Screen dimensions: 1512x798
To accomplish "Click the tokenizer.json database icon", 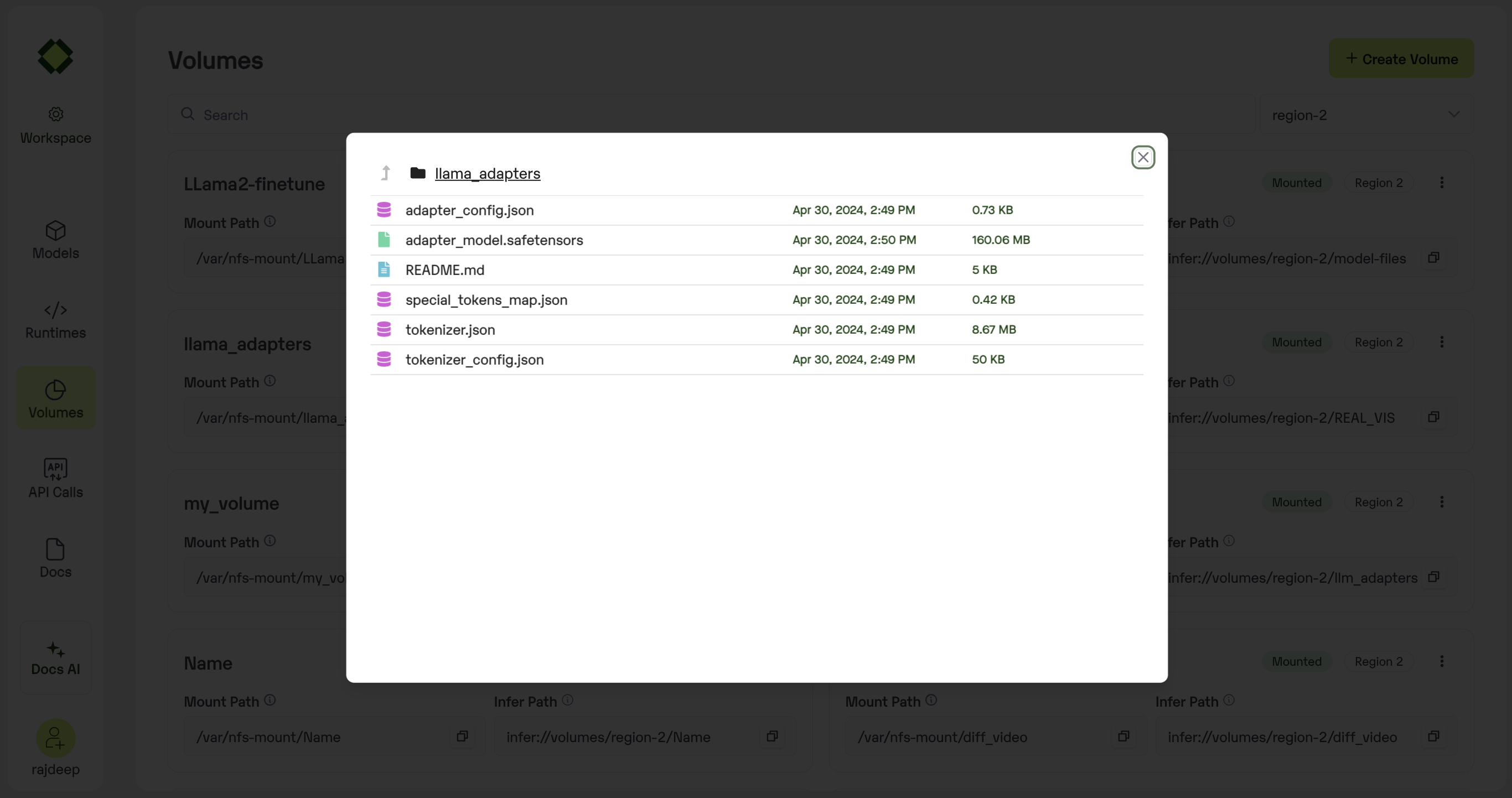I will (x=384, y=329).
